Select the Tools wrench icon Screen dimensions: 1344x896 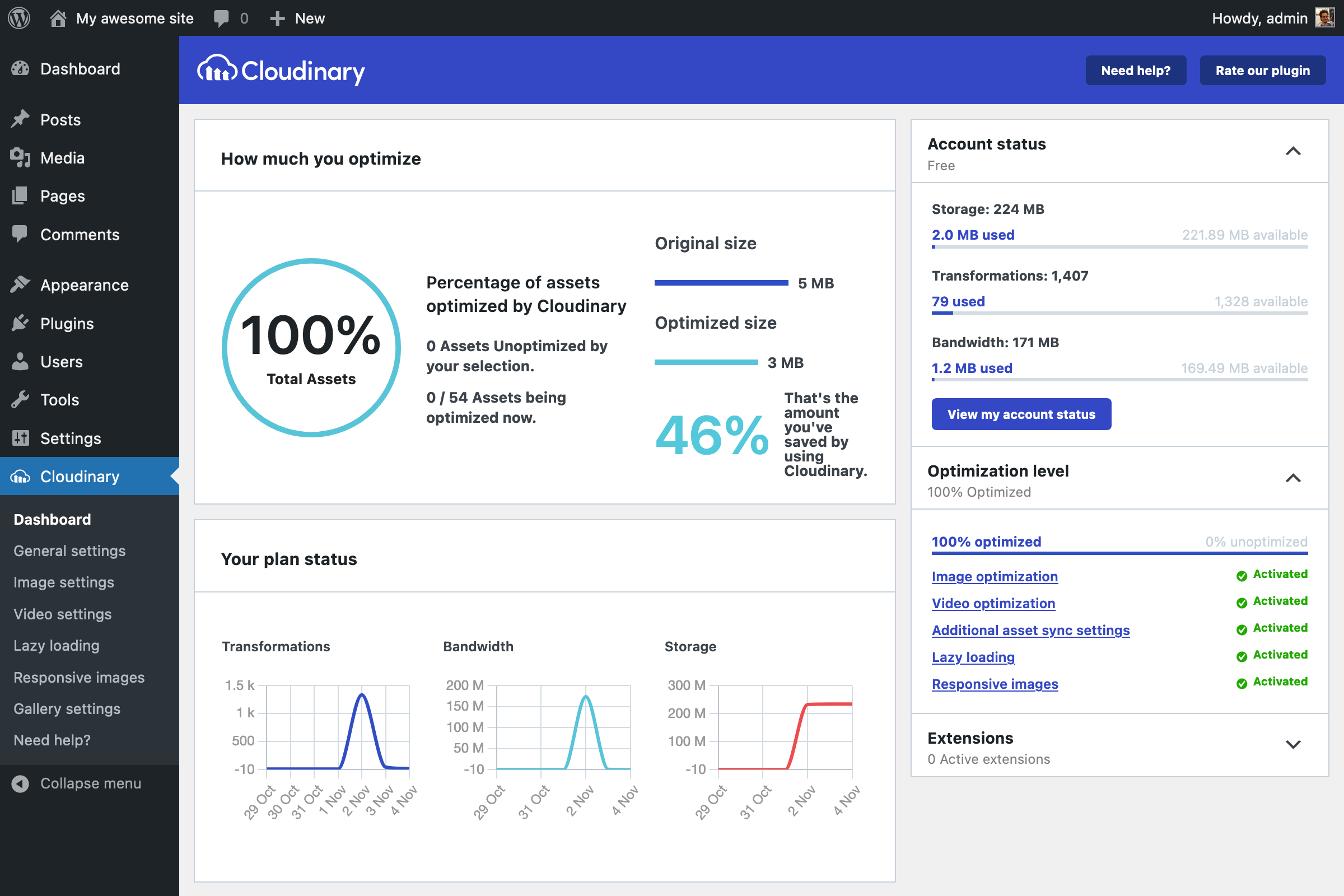pos(21,399)
